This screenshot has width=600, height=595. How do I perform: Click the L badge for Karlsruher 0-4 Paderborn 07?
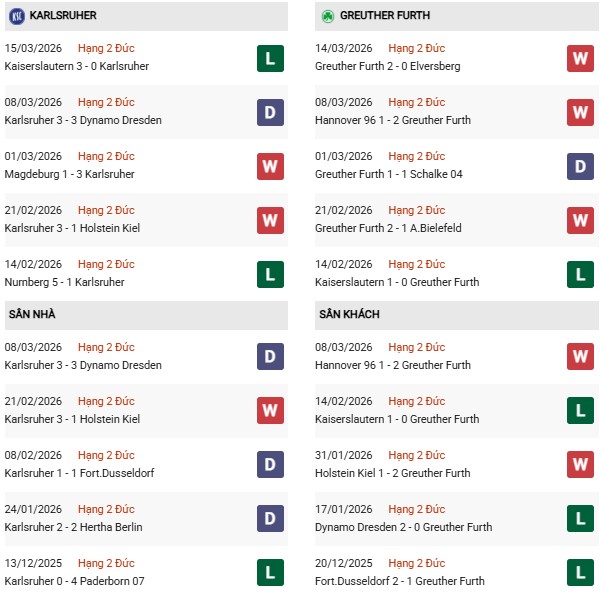click(x=270, y=573)
